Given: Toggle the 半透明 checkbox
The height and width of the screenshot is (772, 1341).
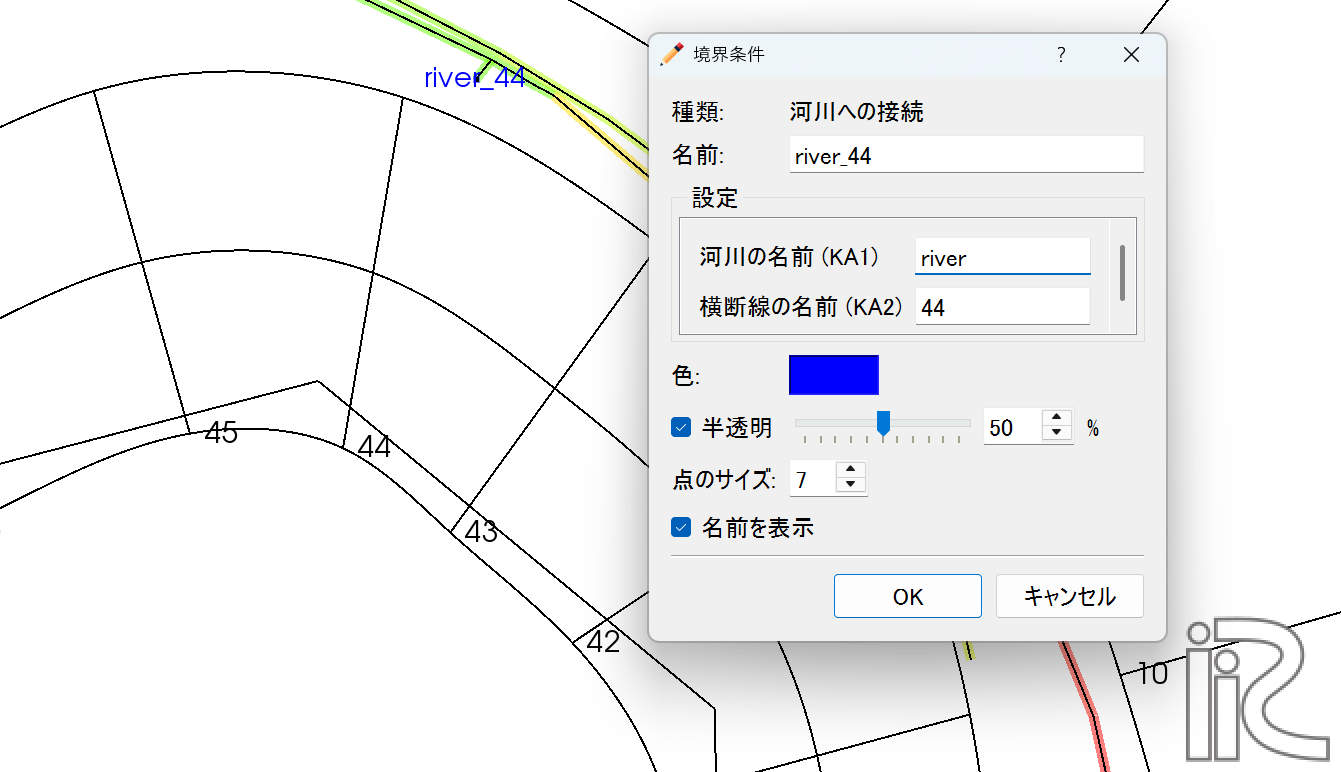Looking at the screenshot, I should (x=681, y=428).
